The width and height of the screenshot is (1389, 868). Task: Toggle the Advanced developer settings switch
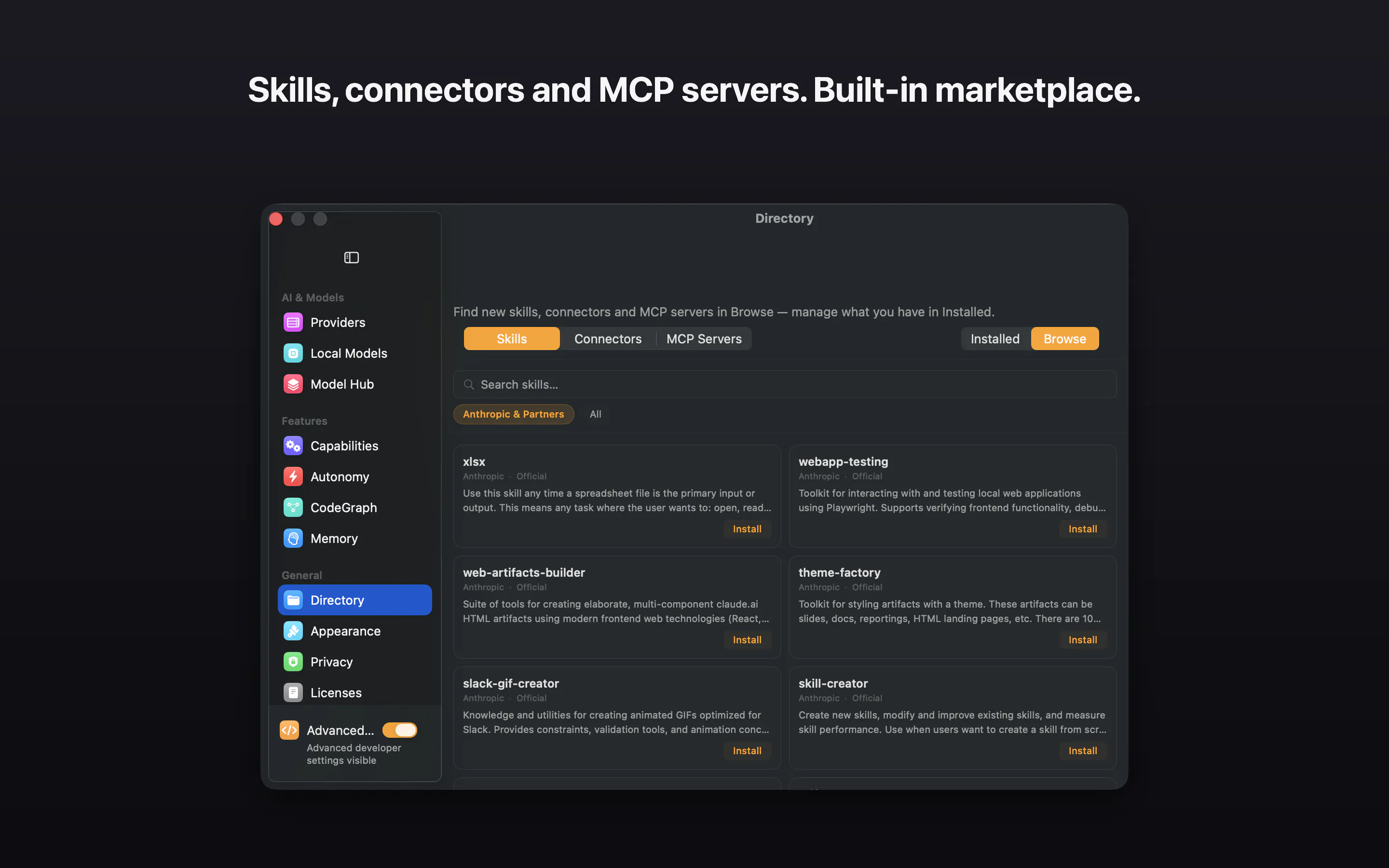click(x=399, y=730)
